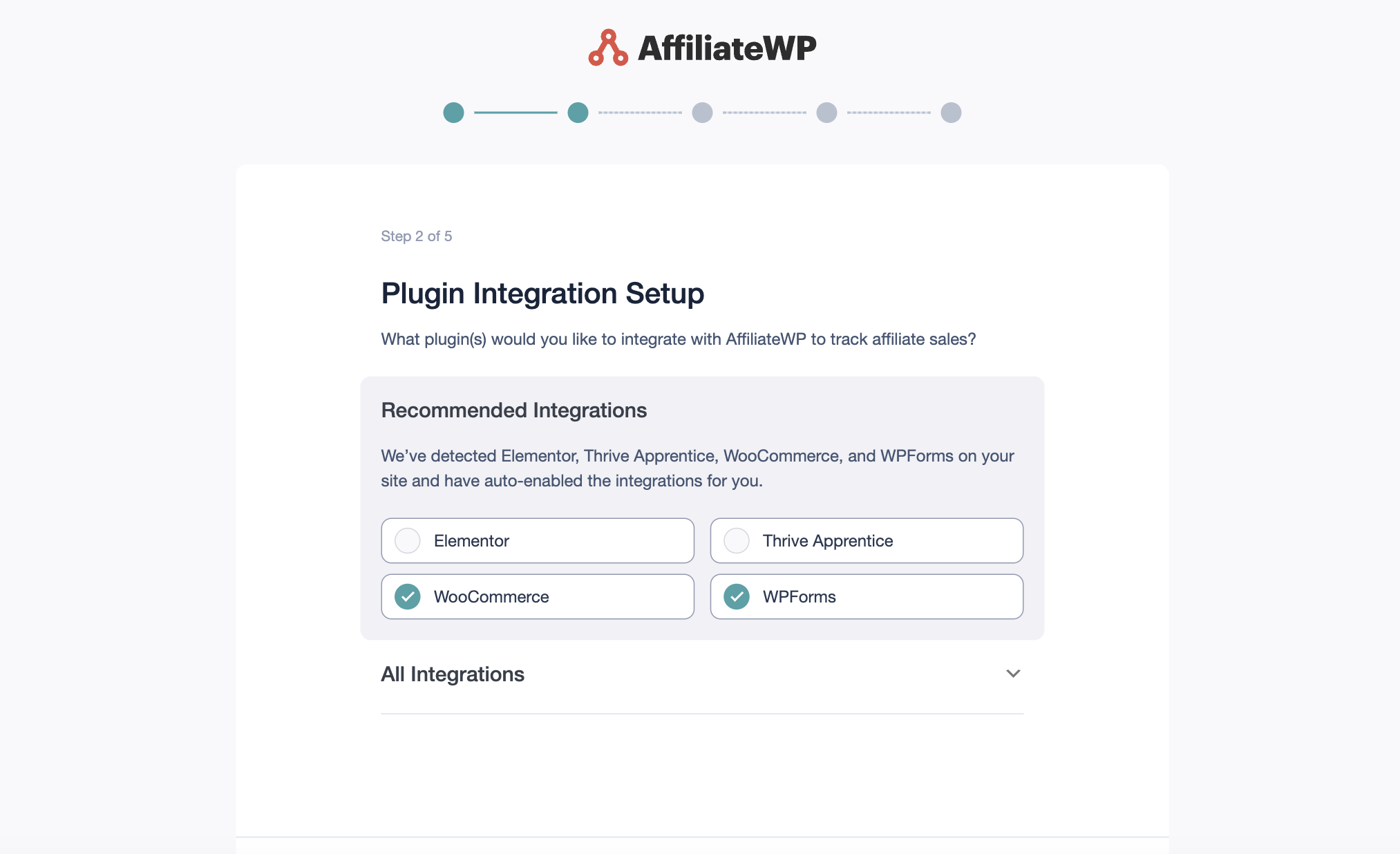Click the WooCommerce label text
The width and height of the screenshot is (1400, 854).
pyautogui.click(x=491, y=597)
